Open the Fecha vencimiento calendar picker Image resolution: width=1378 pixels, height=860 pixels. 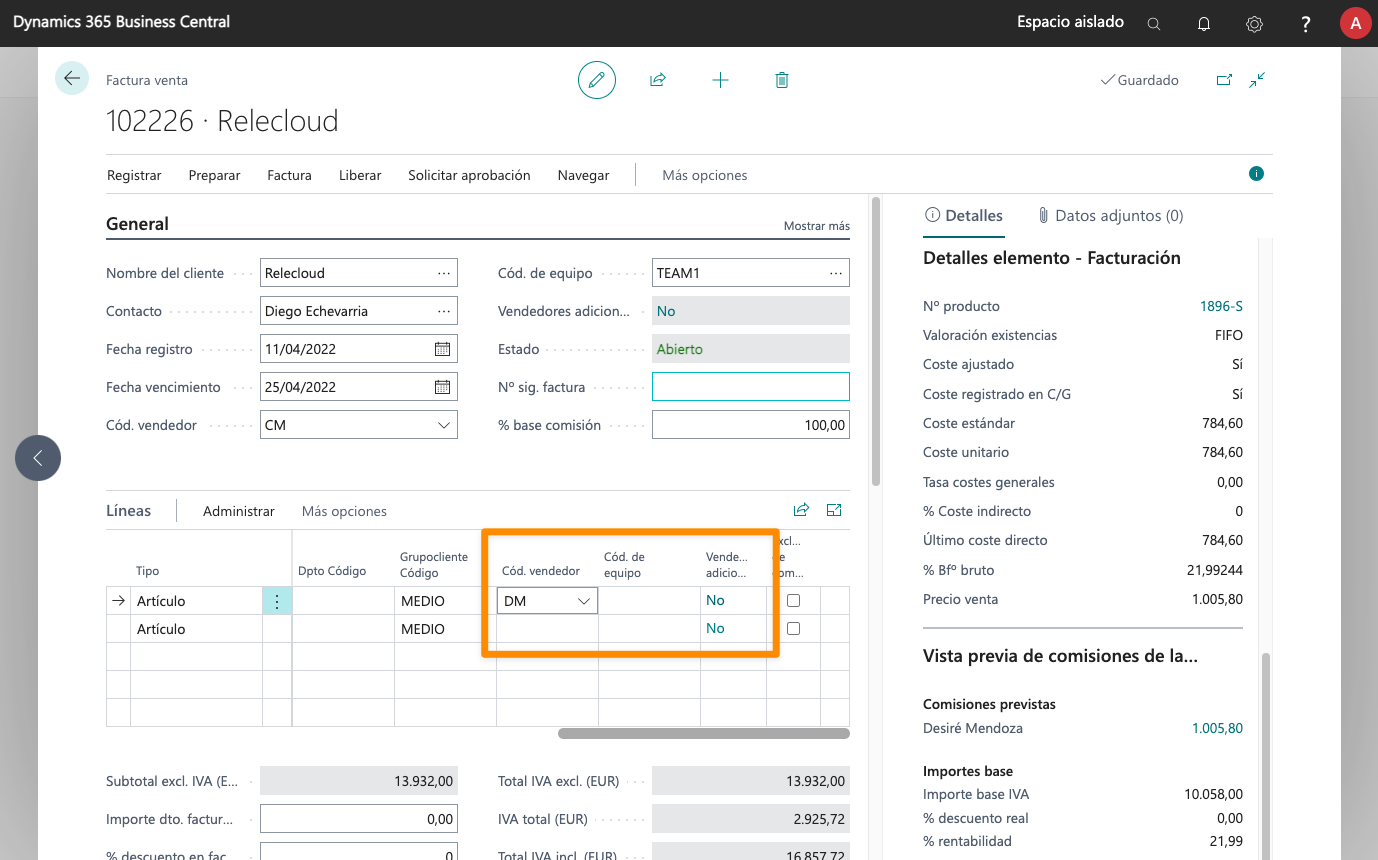pos(442,387)
